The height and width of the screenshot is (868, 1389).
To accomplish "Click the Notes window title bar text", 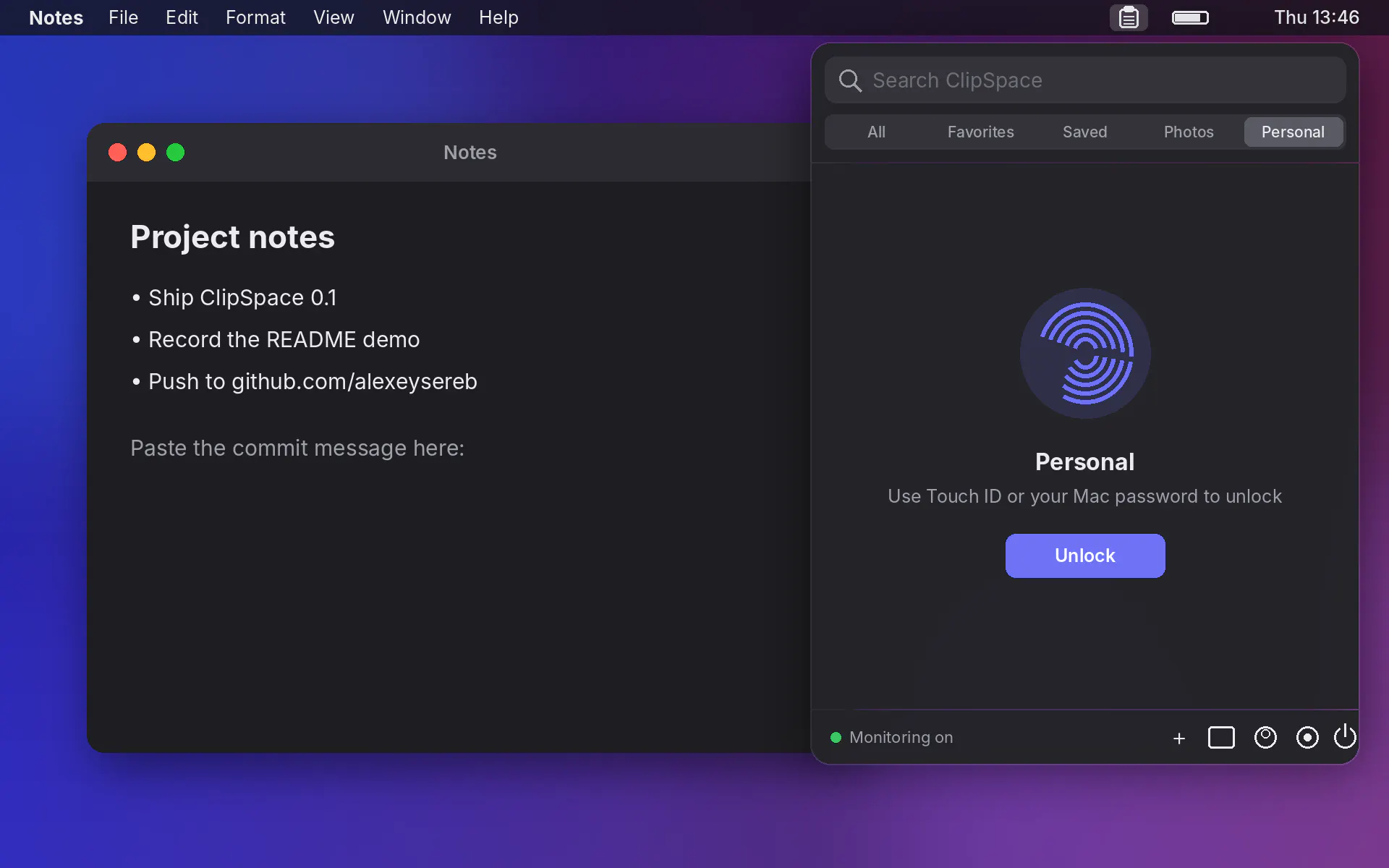I will pos(470,153).
